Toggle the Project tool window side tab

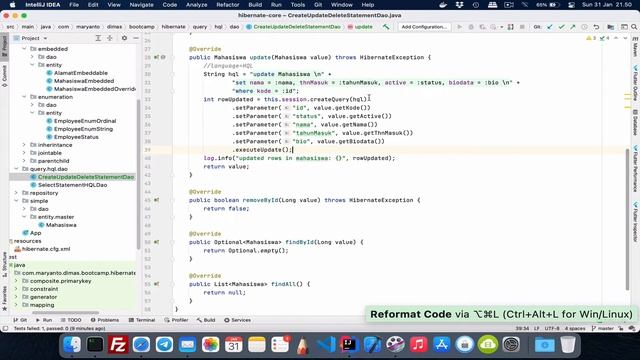(x=4, y=46)
